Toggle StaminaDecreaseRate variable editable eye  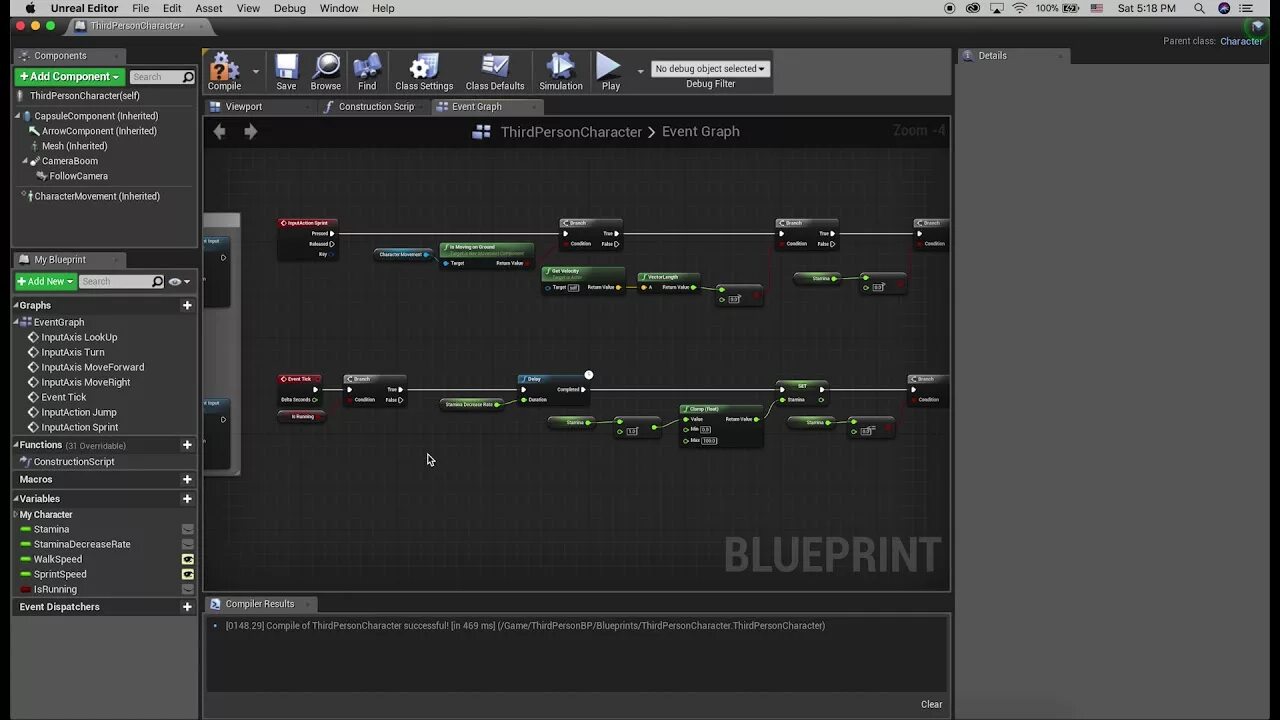187,544
